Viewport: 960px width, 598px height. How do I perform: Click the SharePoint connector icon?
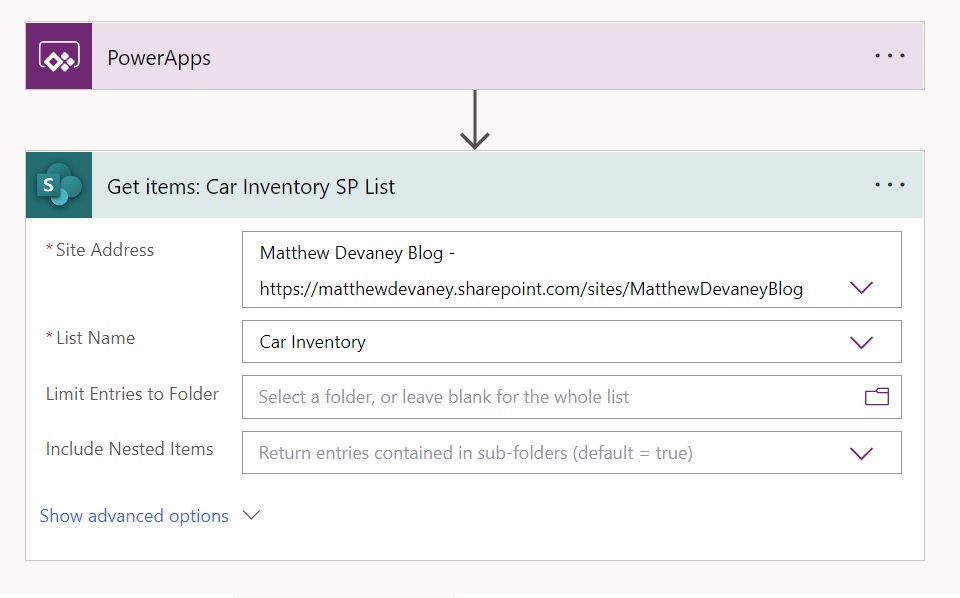[x=59, y=185]
